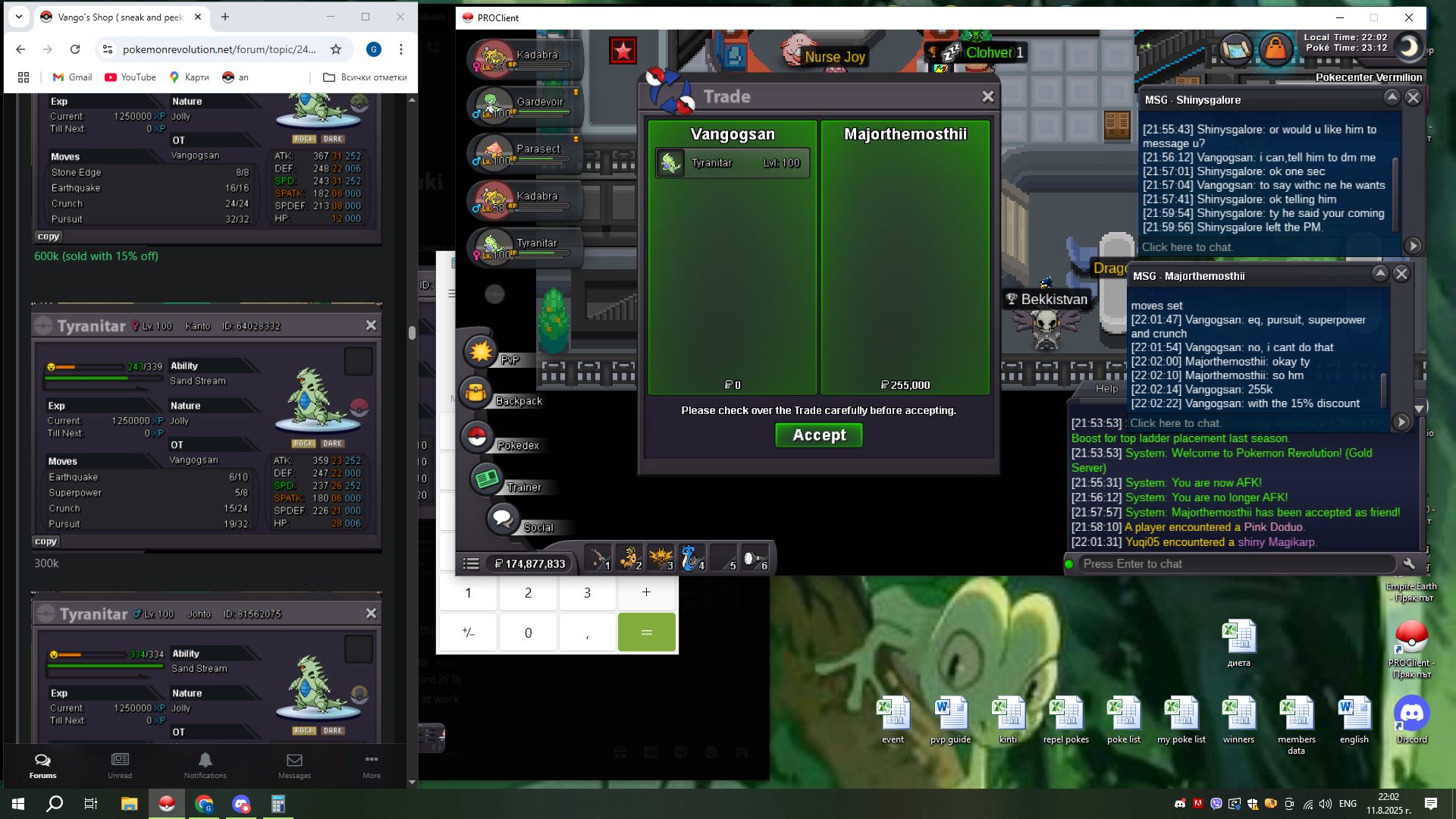1456x819 pixels.
Task: Open pvp guide desktop document
Action: (x=950, y=720)
